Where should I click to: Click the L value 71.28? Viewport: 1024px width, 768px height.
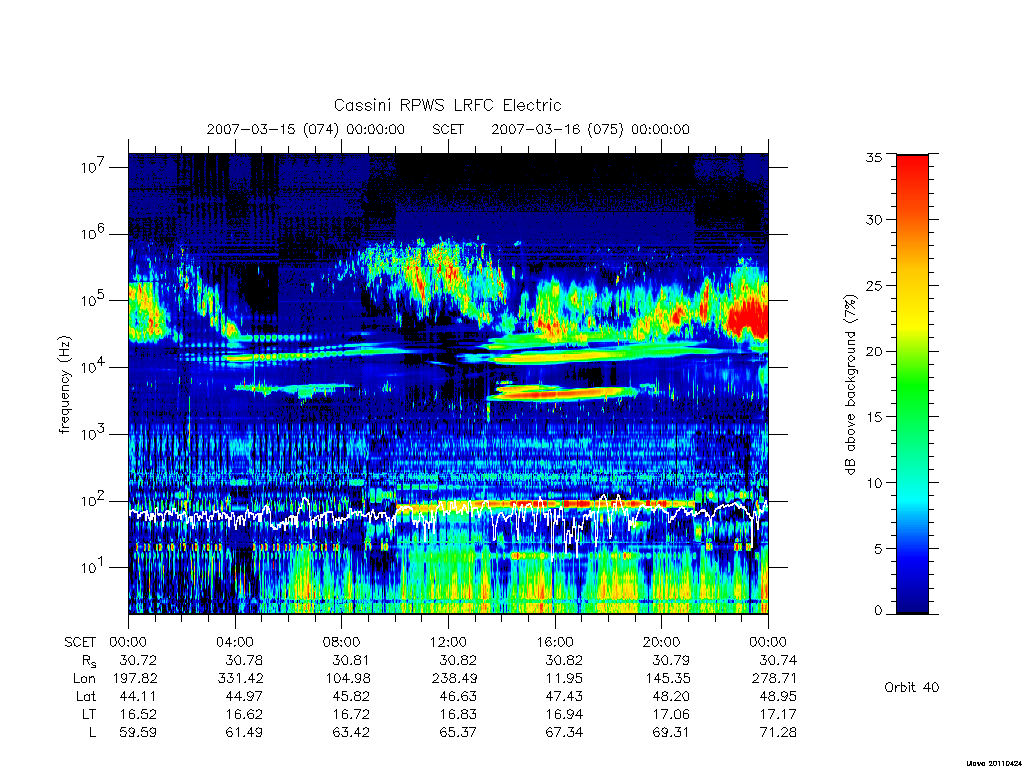(x=778, y=732)
